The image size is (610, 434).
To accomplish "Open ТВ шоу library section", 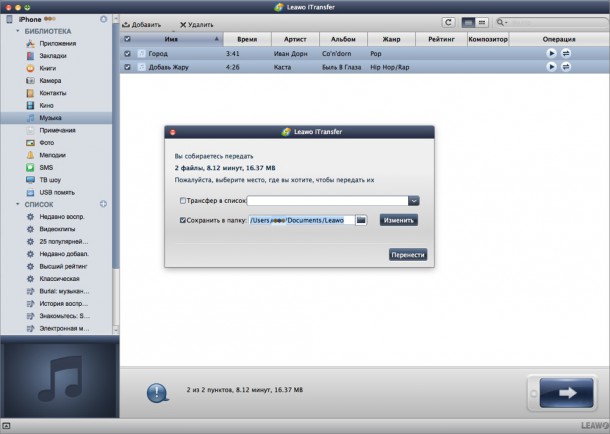I will 50,180.
